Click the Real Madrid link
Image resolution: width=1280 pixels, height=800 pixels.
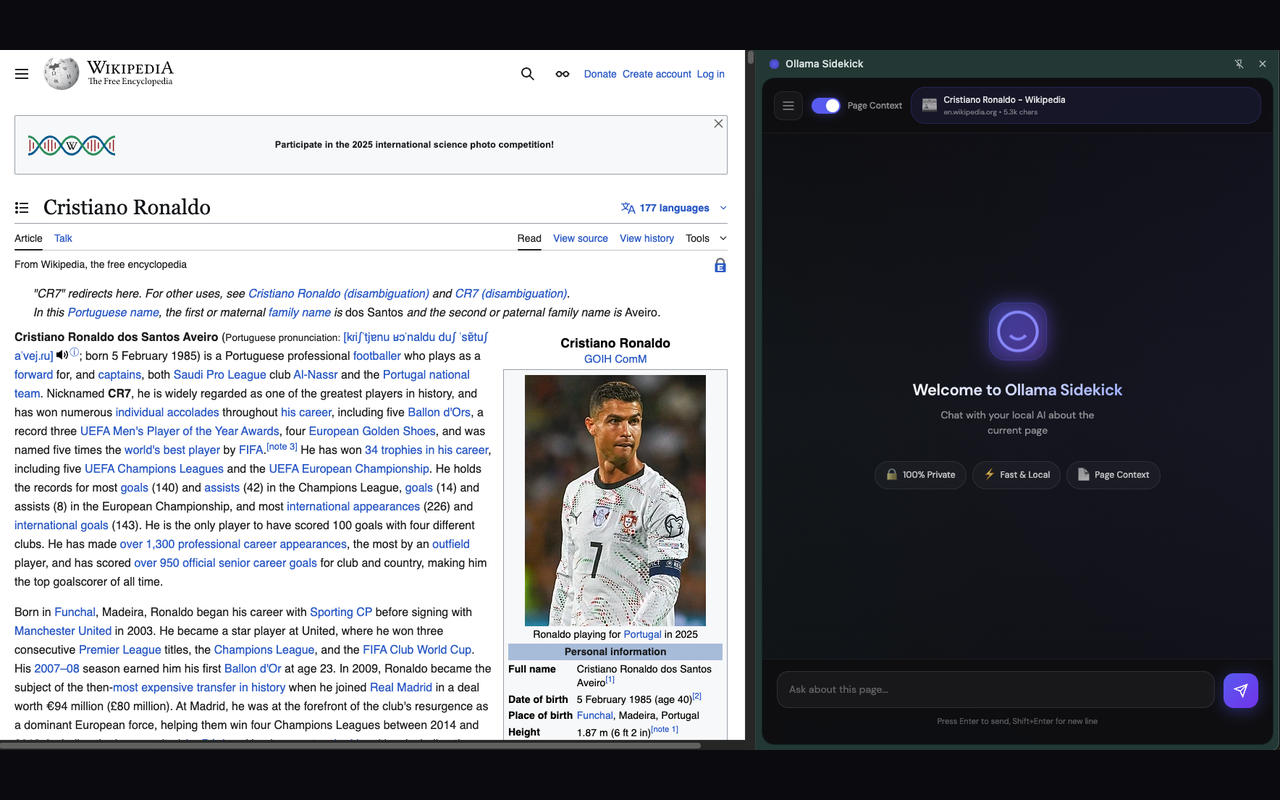pos(402,688)
